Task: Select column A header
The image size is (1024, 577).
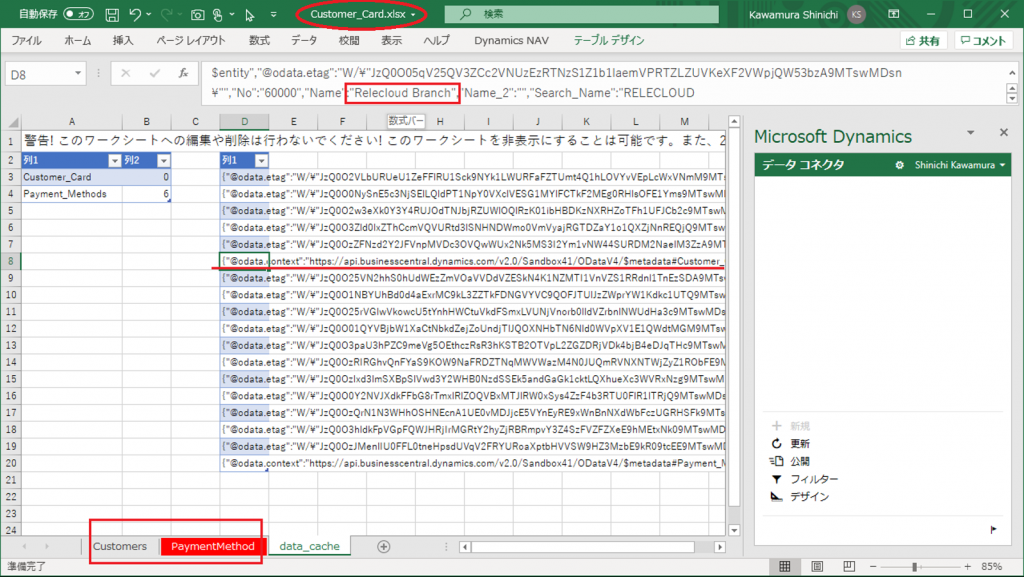Action: pyautogui.click(x=72, y=121)
